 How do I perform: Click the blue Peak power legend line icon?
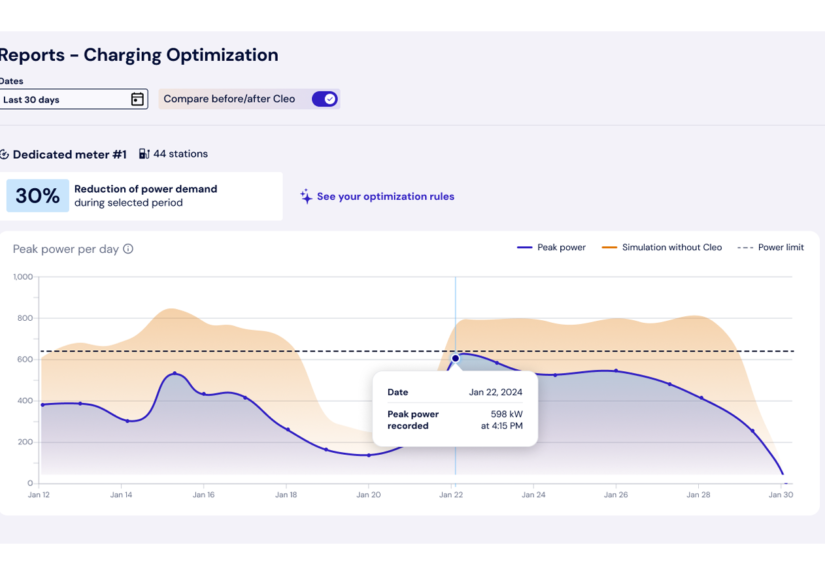click(x=524, y=248)
